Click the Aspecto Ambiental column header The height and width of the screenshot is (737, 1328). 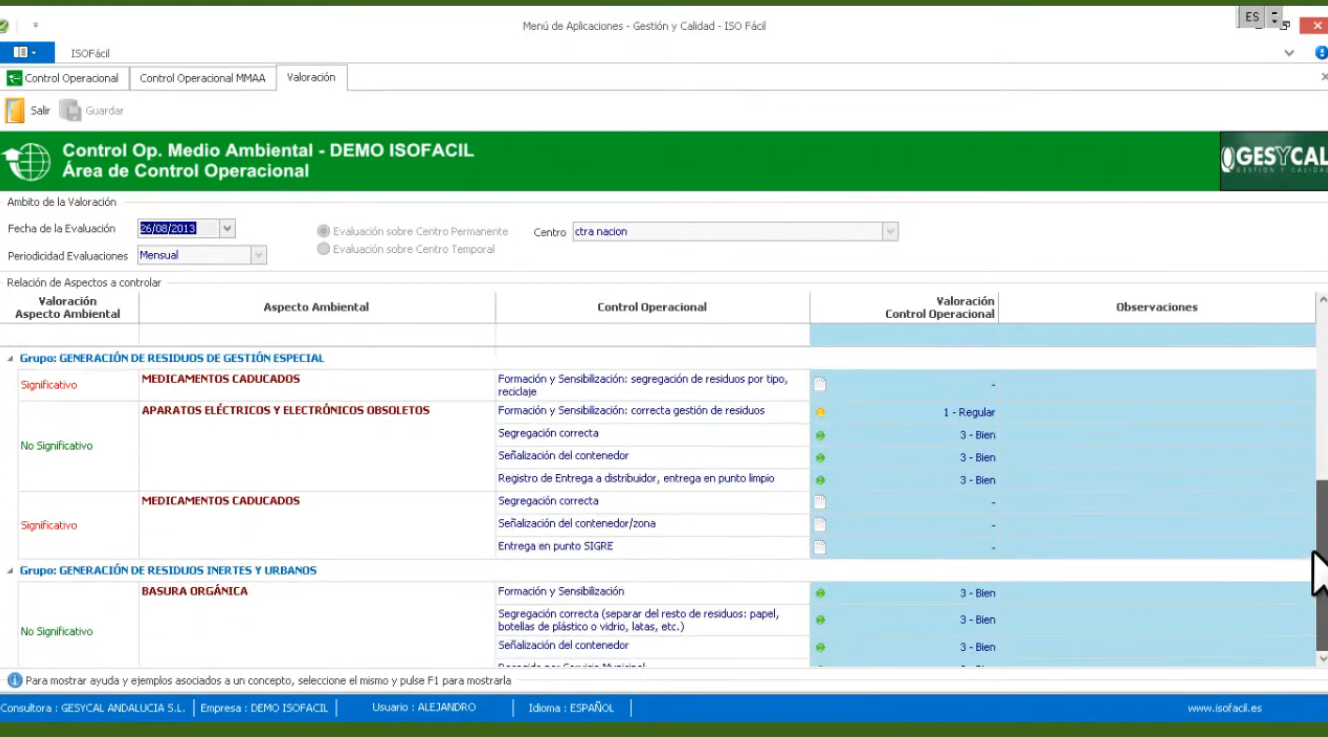[316, 307]
